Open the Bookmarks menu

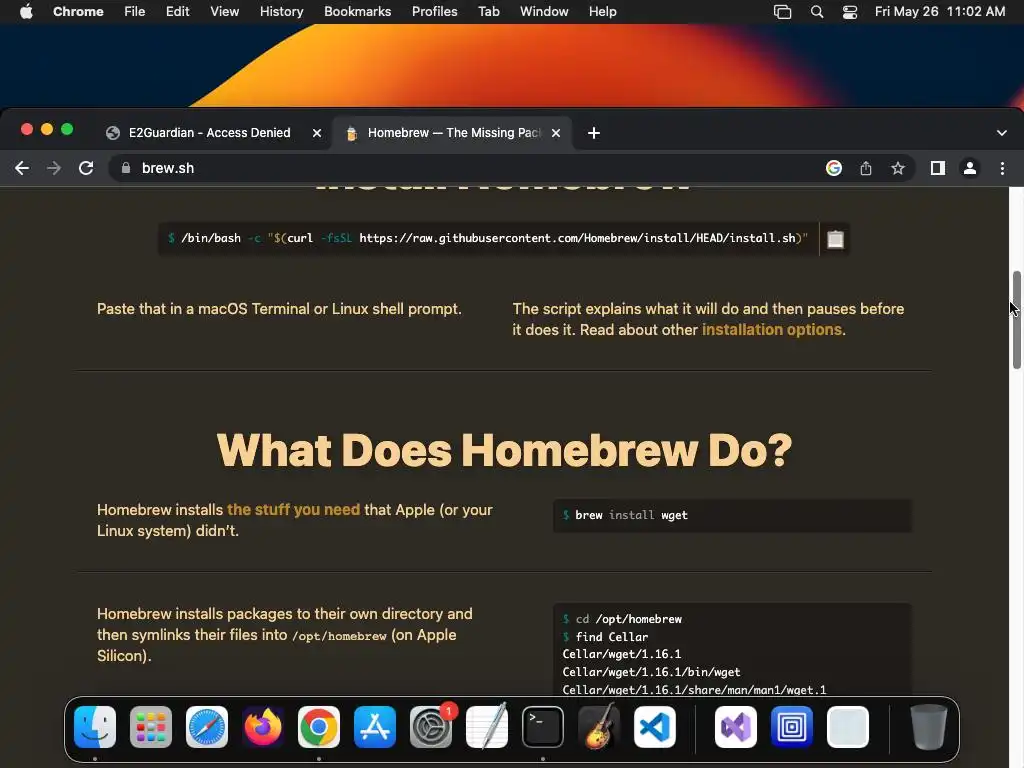pyautogui.click(x=358, y=12)
